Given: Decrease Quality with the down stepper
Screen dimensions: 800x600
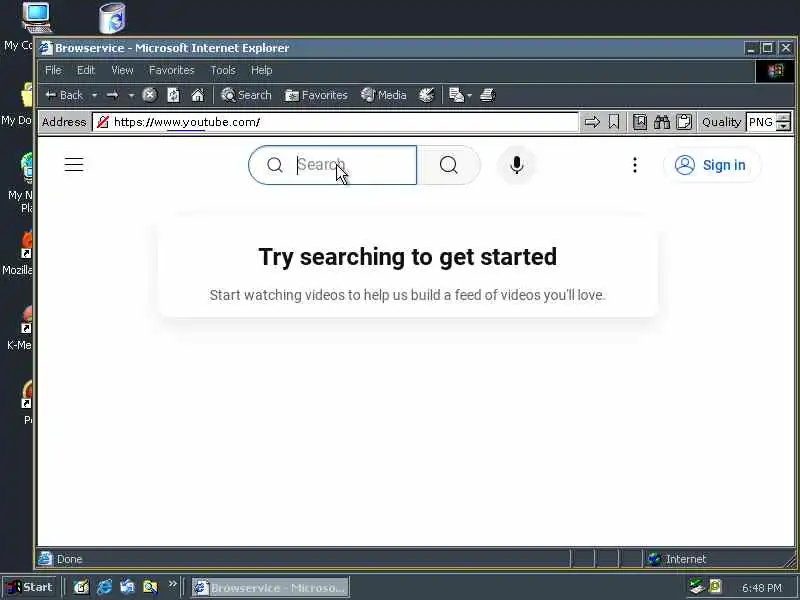Looking at the screenshot, I should [x=783, y=126].
